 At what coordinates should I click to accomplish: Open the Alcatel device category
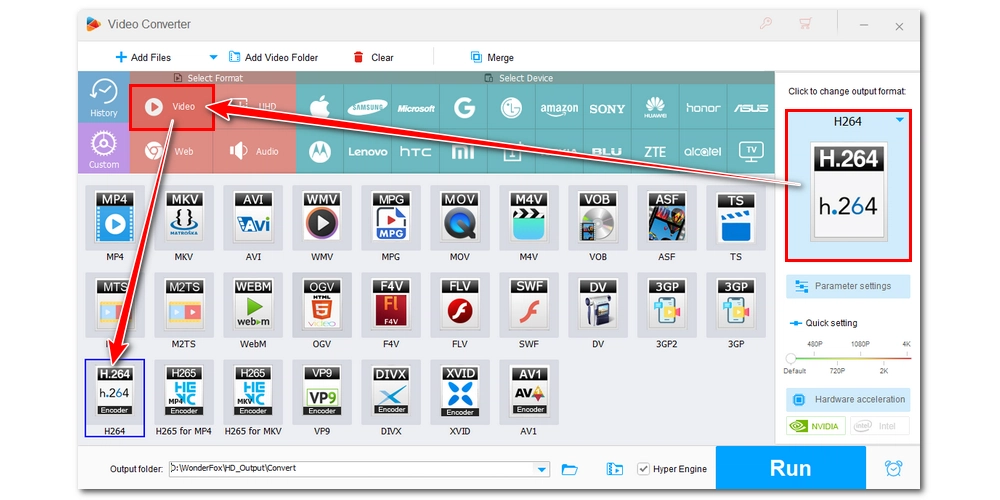click(x=703, y=152)
